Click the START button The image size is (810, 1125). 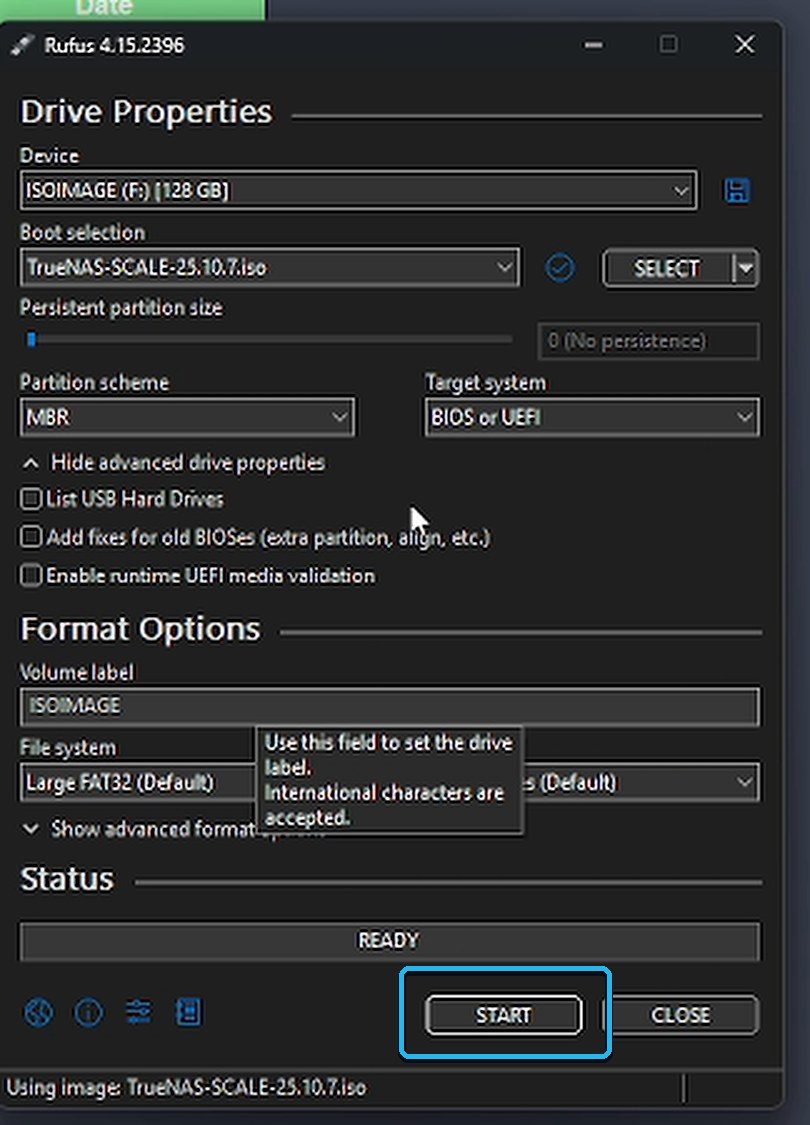504,1015
